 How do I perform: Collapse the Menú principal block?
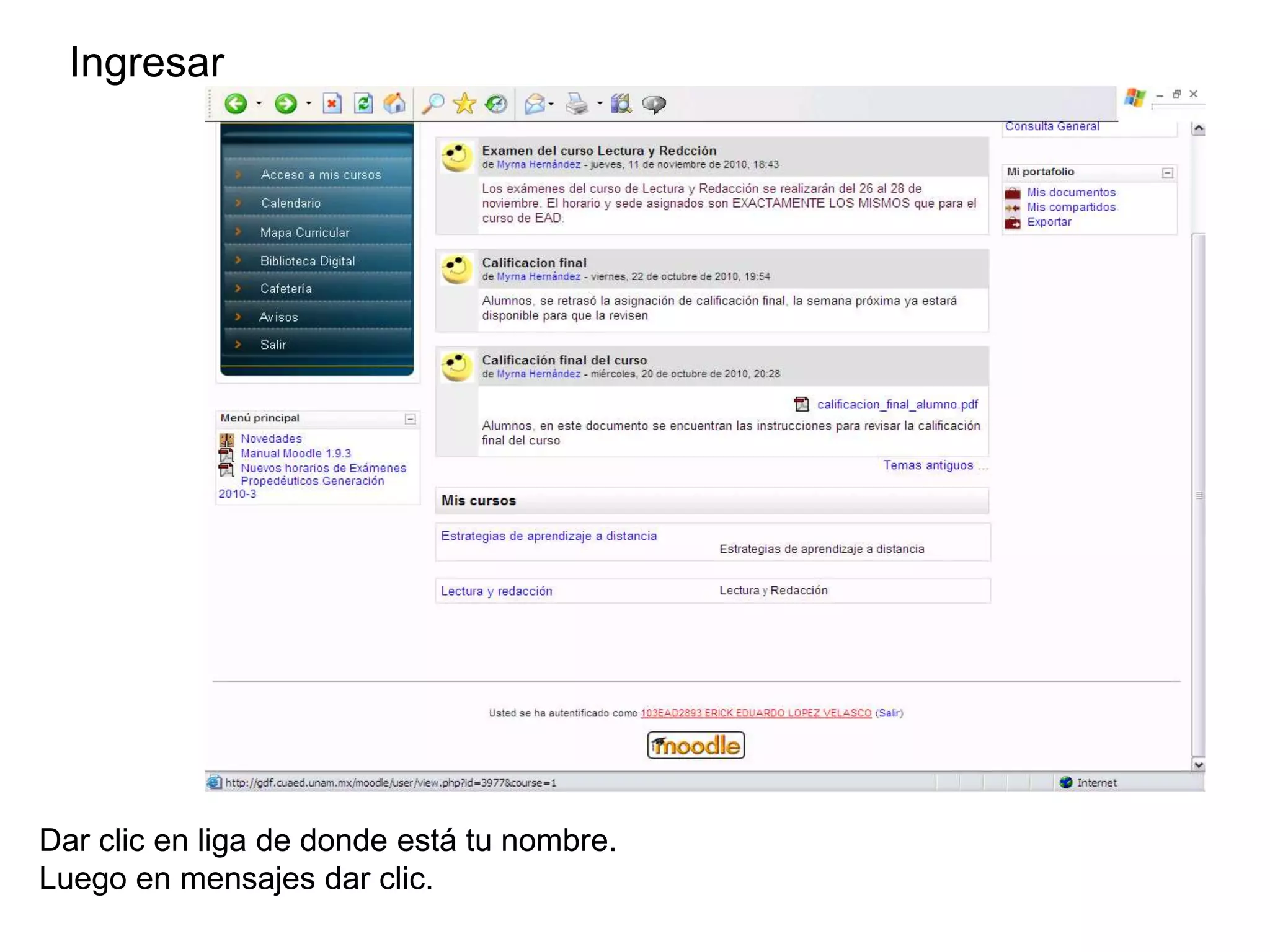(410, 420)
